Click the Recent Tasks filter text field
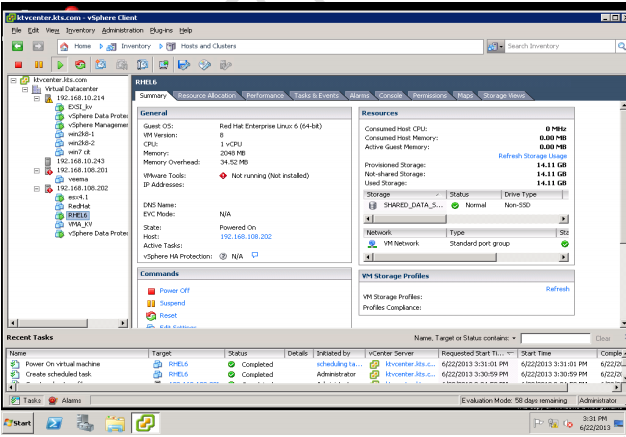Viewport: 626px width, 437px height. (x=555, y=338)
